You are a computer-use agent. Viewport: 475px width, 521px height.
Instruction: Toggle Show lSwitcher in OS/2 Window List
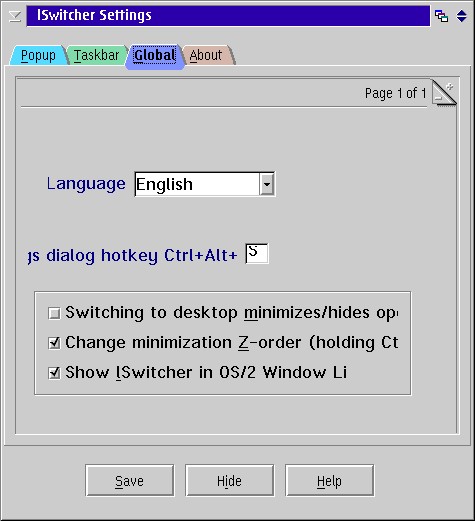(x=54, y=373)
